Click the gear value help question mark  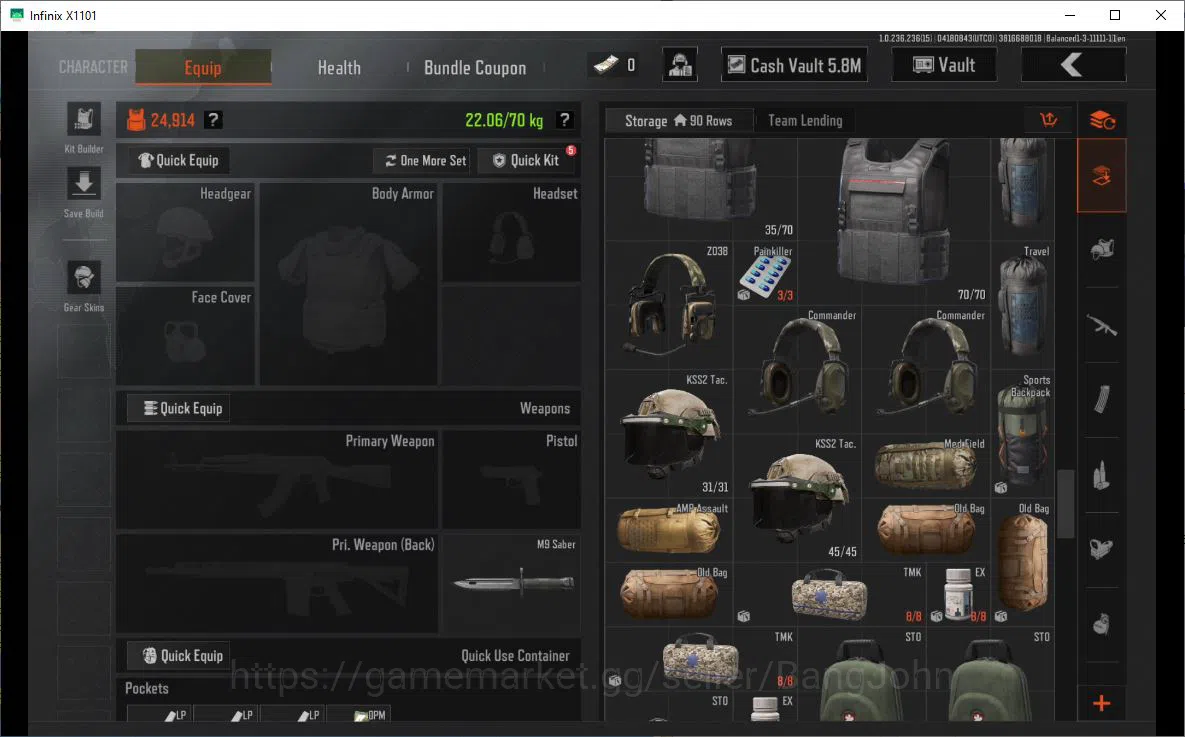tap(214, 119)
